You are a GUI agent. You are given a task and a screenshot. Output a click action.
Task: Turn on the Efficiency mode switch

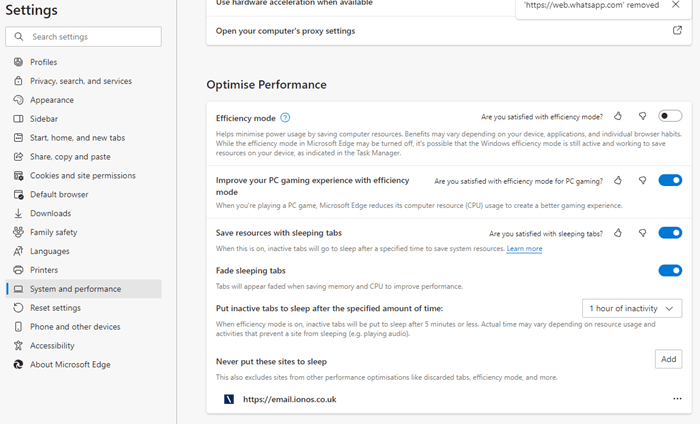tap(670, 116)
